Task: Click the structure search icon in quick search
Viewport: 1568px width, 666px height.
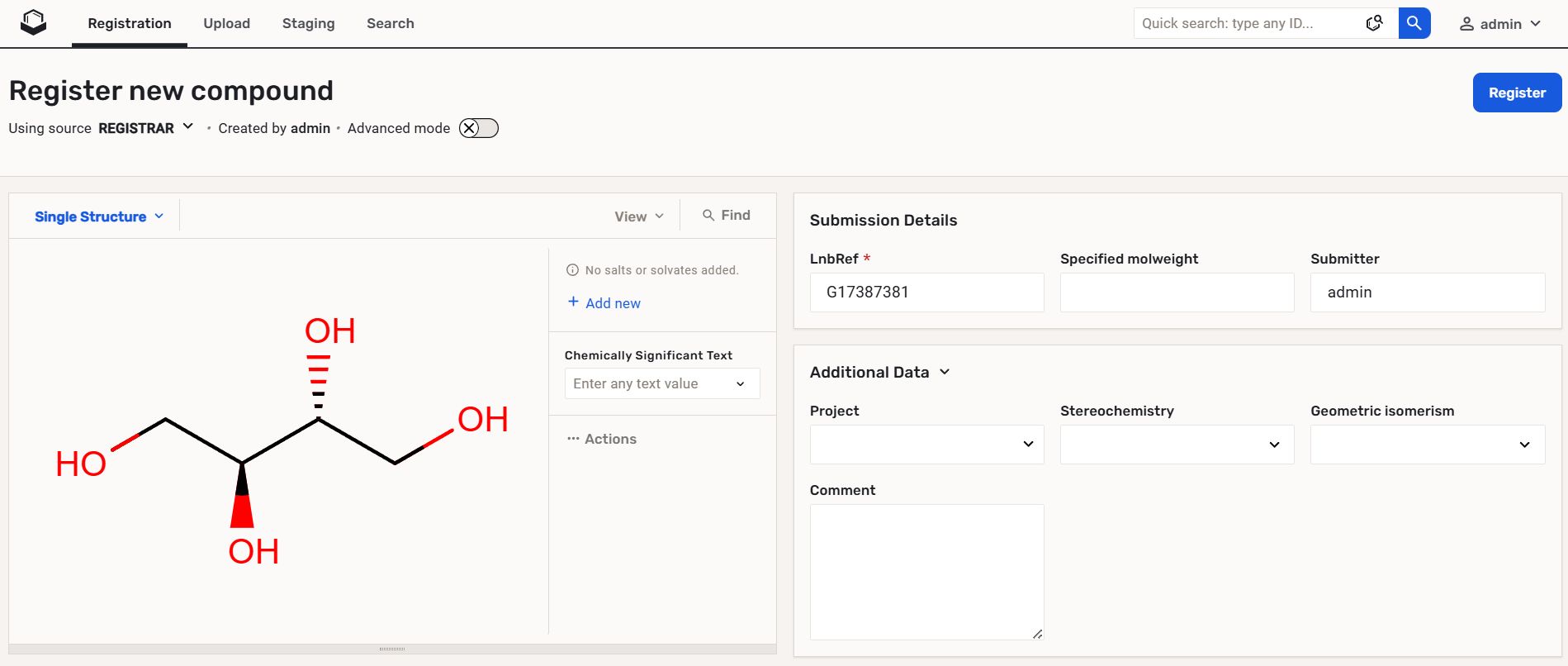Action: point(1374,23)
